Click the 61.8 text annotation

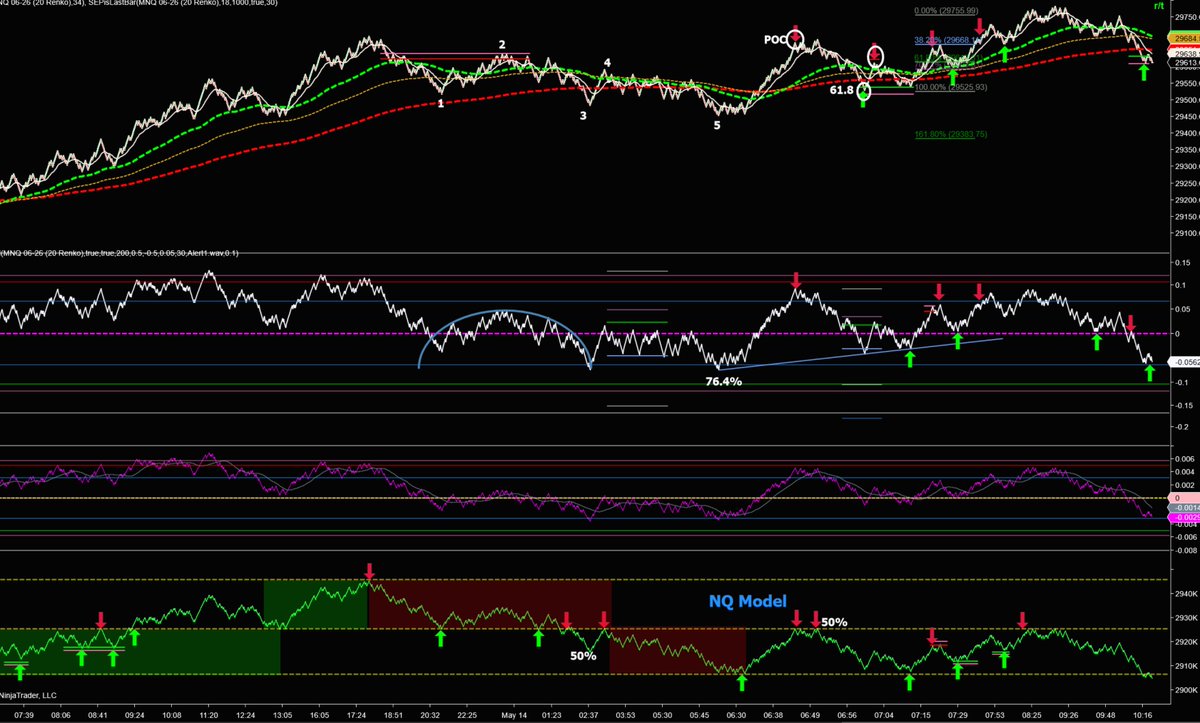point(843,90)
